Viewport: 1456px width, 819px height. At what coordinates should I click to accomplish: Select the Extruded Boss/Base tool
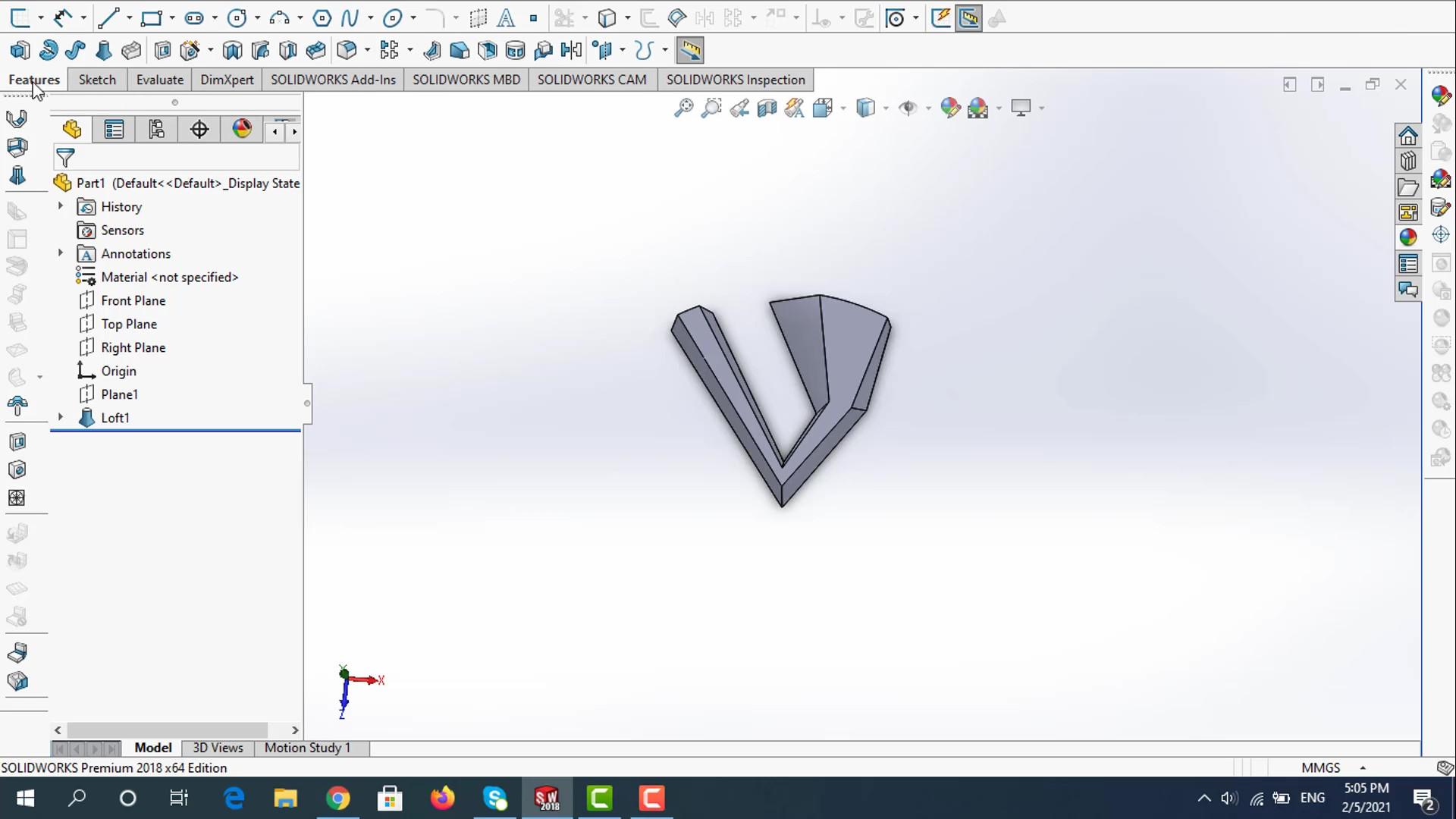[20, 51]
